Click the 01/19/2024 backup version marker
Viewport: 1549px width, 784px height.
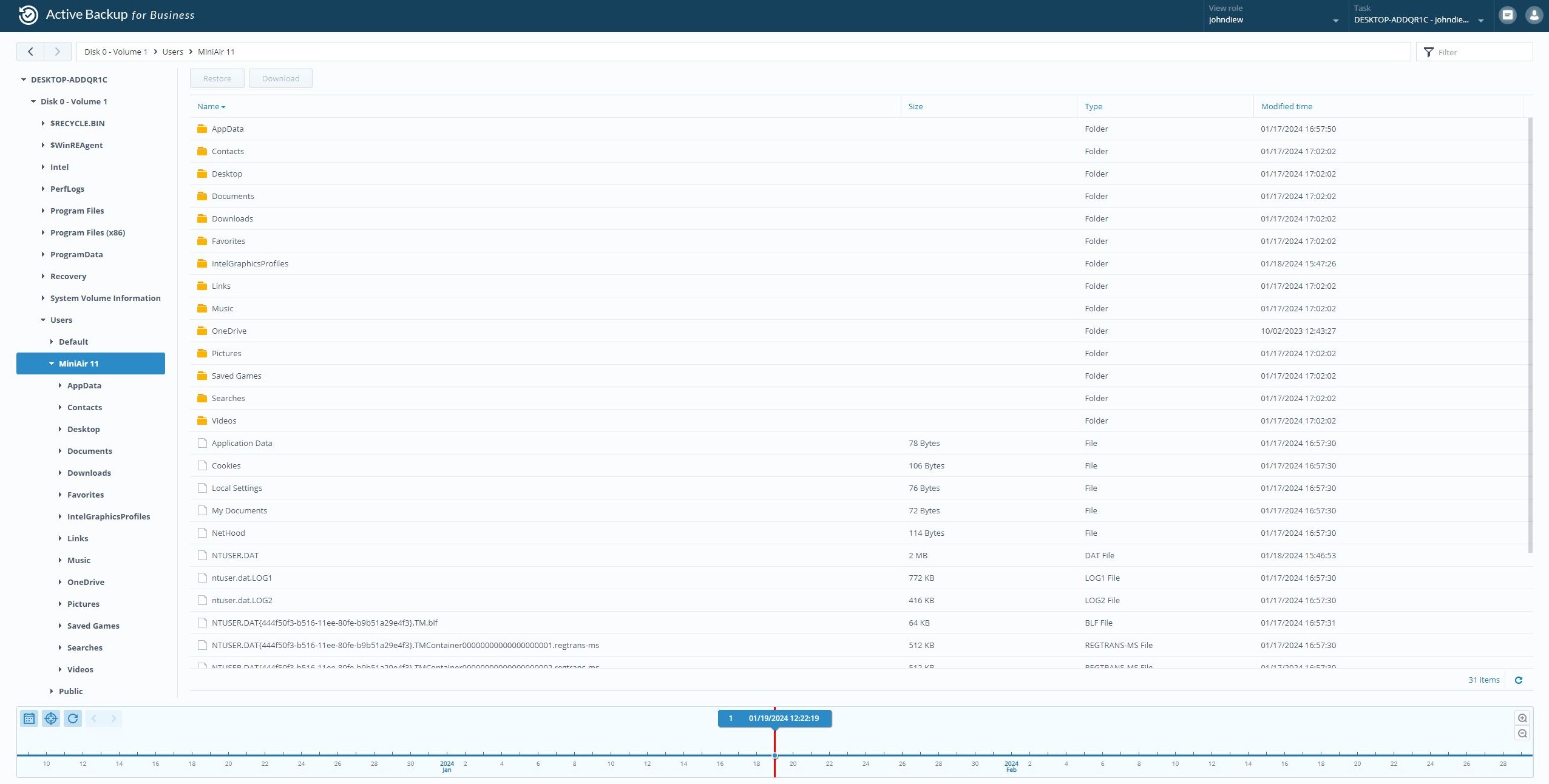tap(774, 718)
